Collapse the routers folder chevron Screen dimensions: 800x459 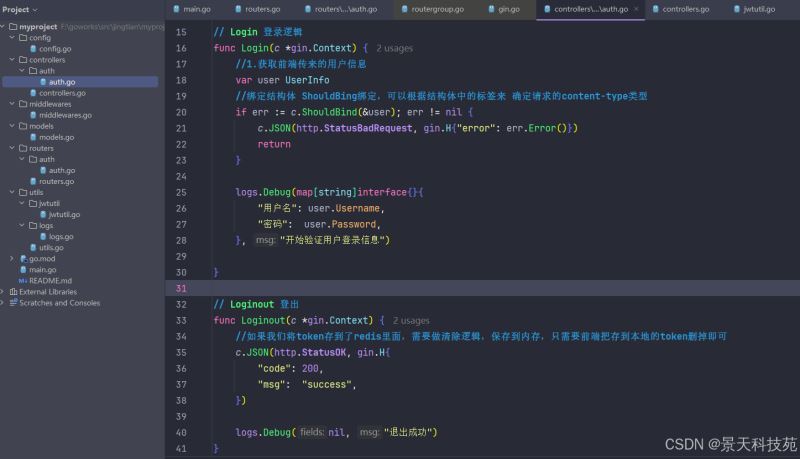point(12,148)
